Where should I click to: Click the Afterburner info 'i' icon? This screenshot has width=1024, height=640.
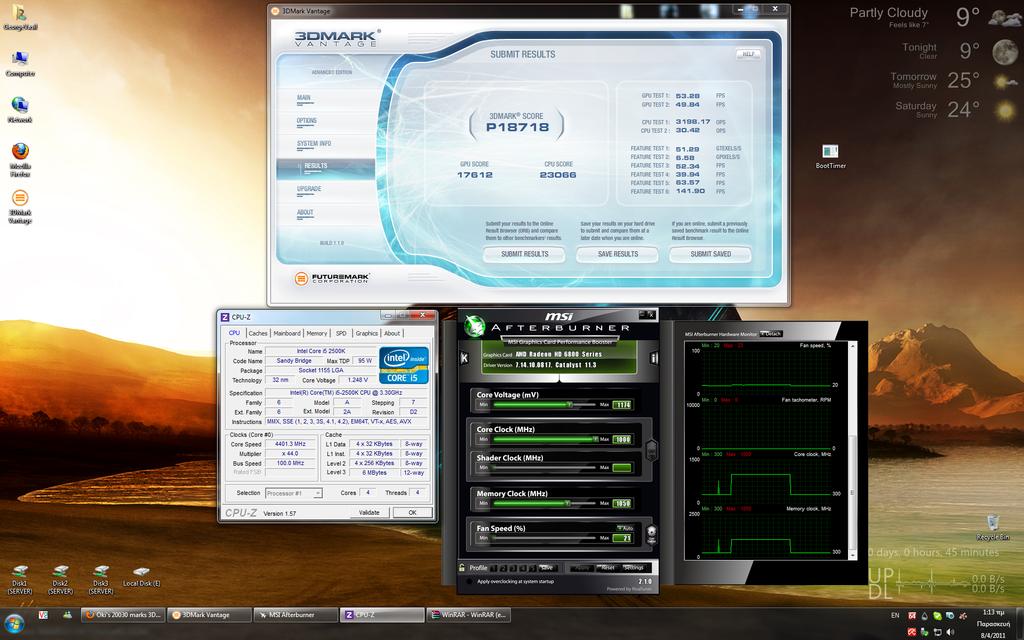[x=654, y=357]
